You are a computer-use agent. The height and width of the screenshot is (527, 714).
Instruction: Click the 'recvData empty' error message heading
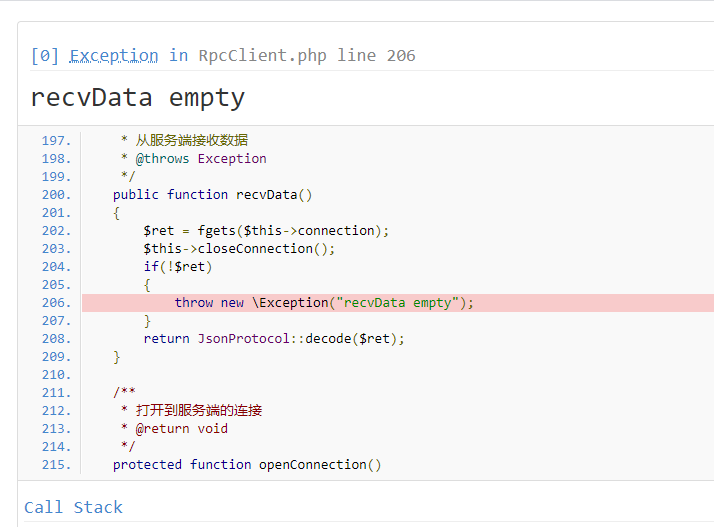[138, 98]
